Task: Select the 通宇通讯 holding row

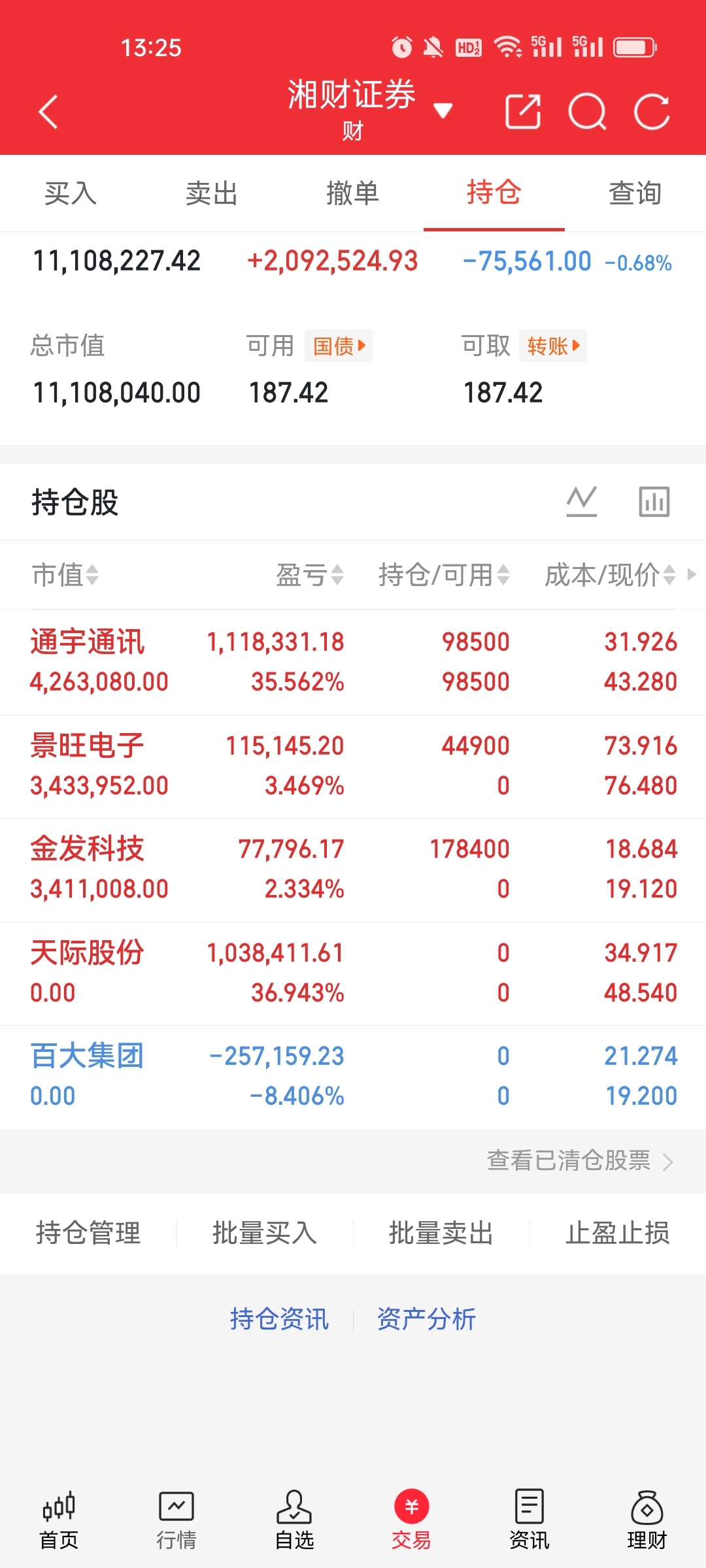Action: [x=353, y=662]
